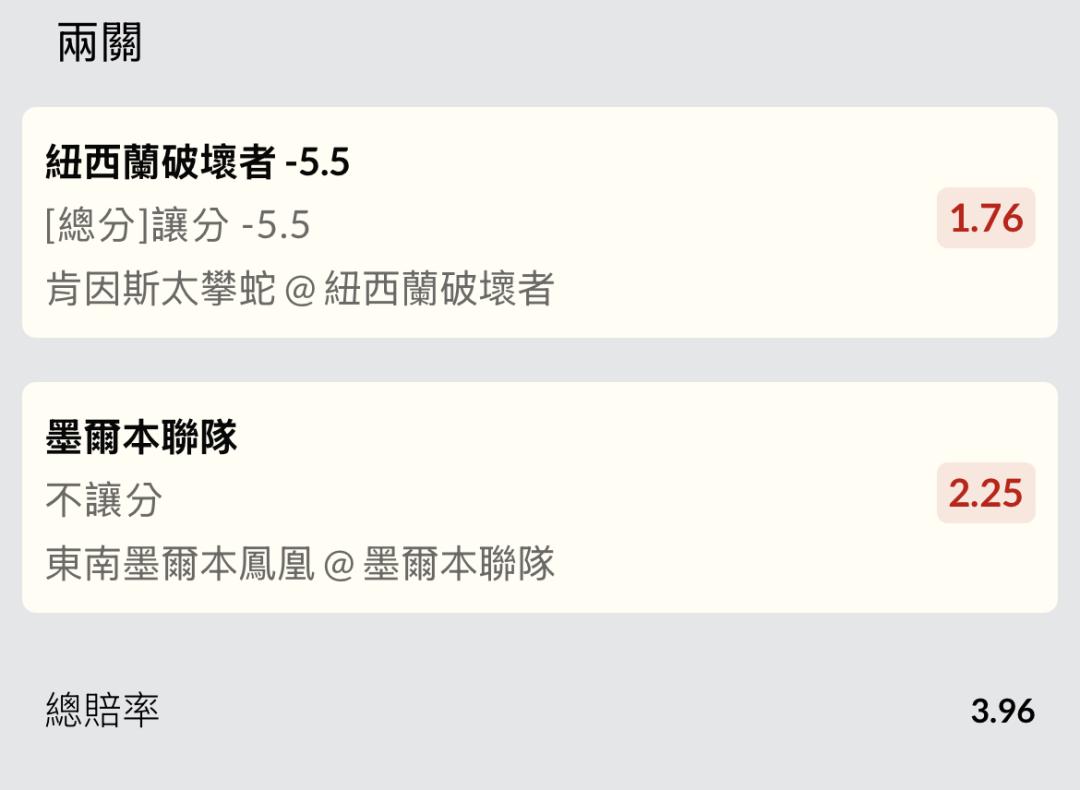Click the 3.96 total odds value
1080x790 pixels.
click(1003, 711)
